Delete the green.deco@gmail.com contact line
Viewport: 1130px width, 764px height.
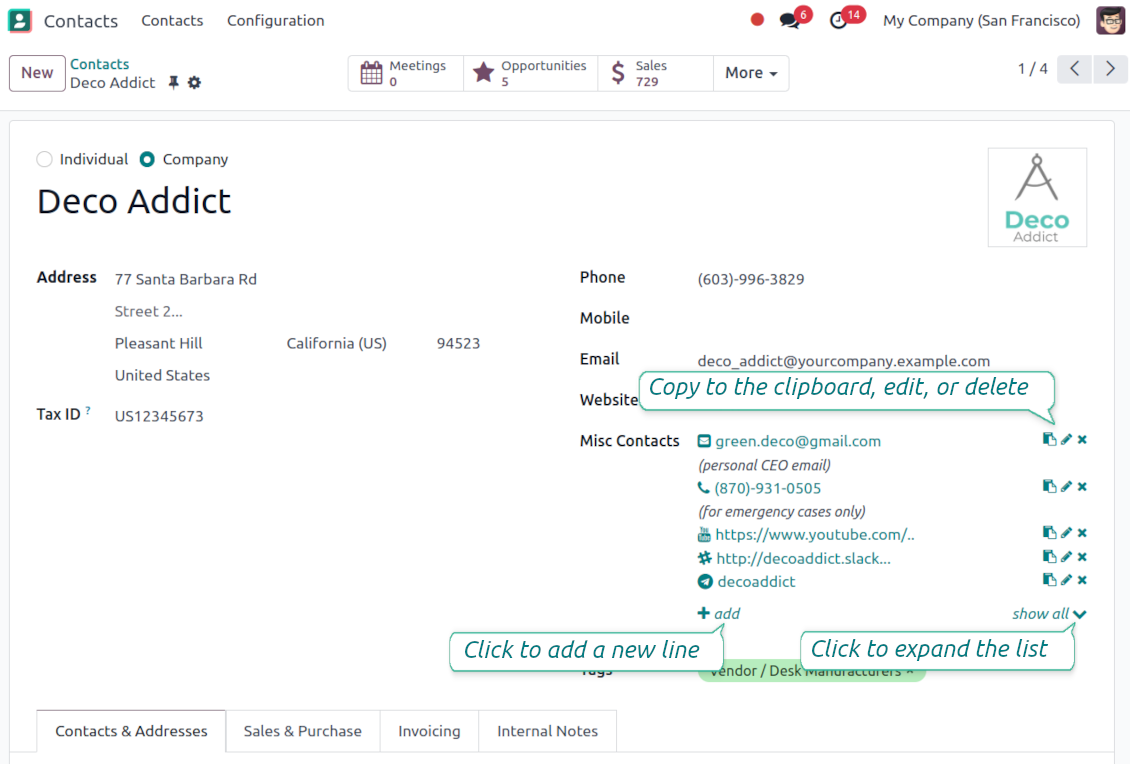click(x=1082, y=439)
